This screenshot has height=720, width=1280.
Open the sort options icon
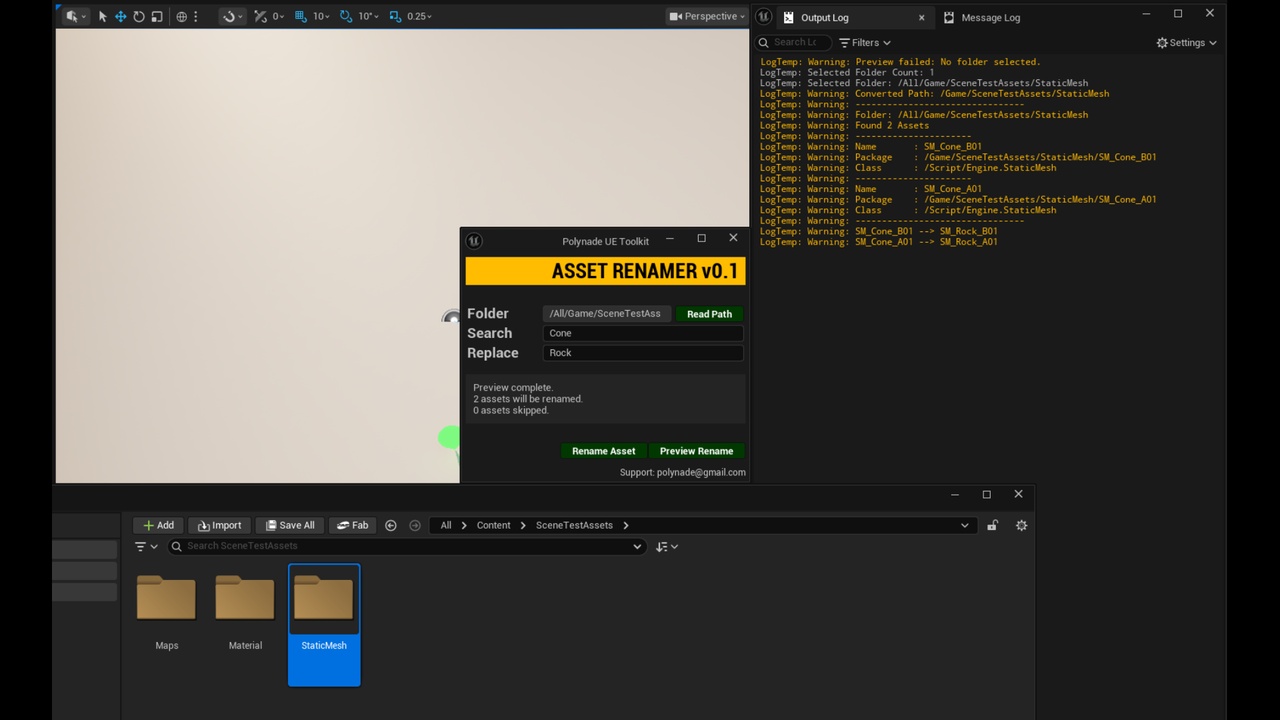(667, 546)
